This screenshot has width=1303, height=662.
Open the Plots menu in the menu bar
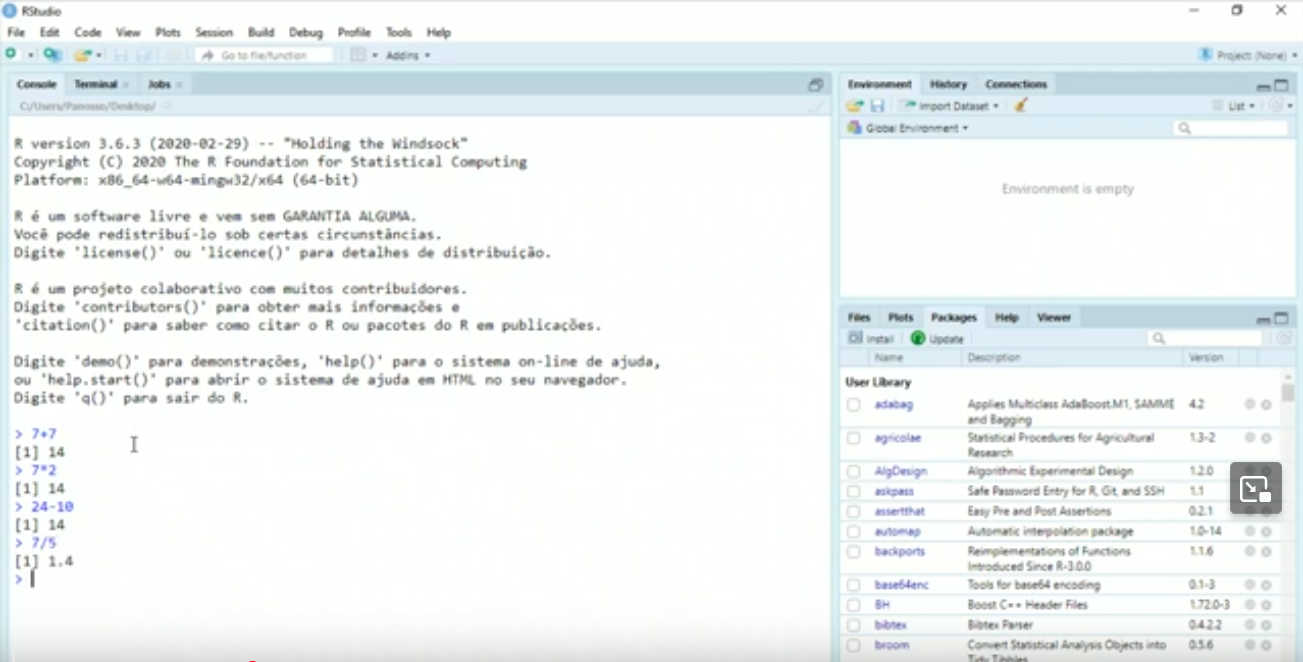click(x=168, y=32)
